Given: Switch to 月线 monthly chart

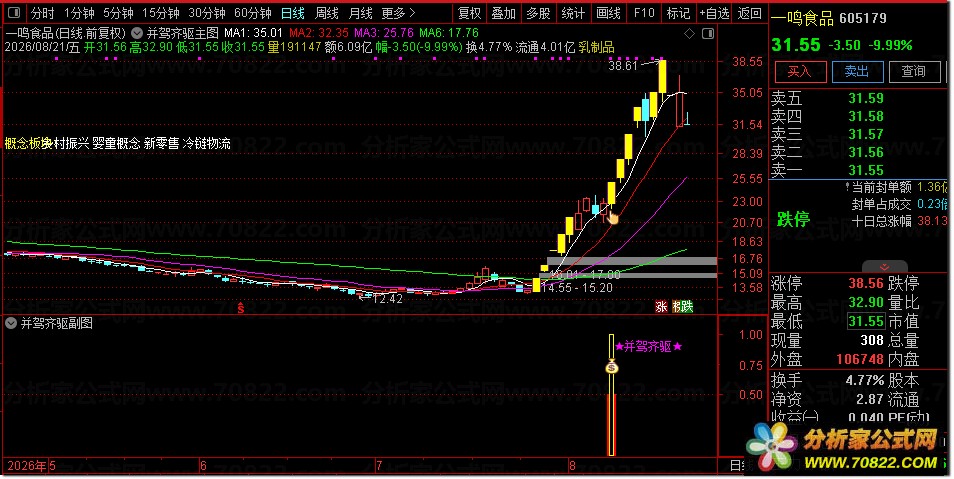Looking at the screenshot, I should click(x=361, y=13).
